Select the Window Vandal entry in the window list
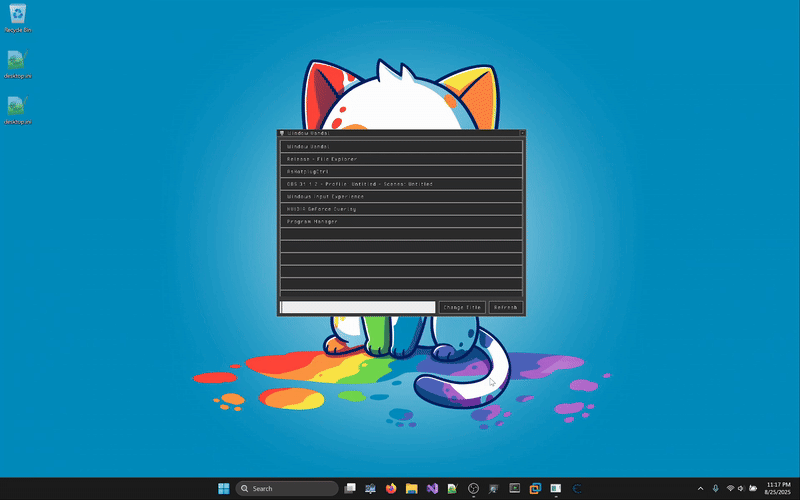The image size is (800, 500). point(401,146)
